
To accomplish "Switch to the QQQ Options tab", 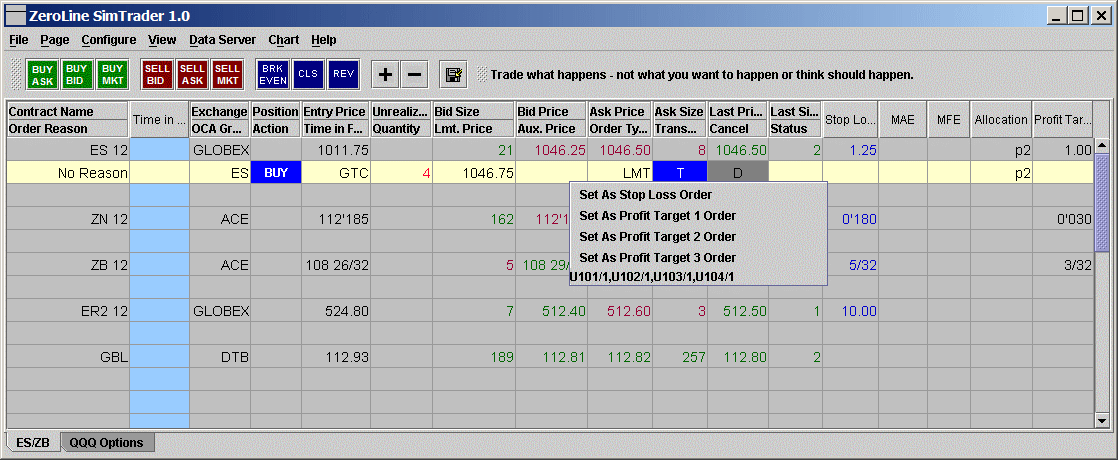I will tap(107, 442).
